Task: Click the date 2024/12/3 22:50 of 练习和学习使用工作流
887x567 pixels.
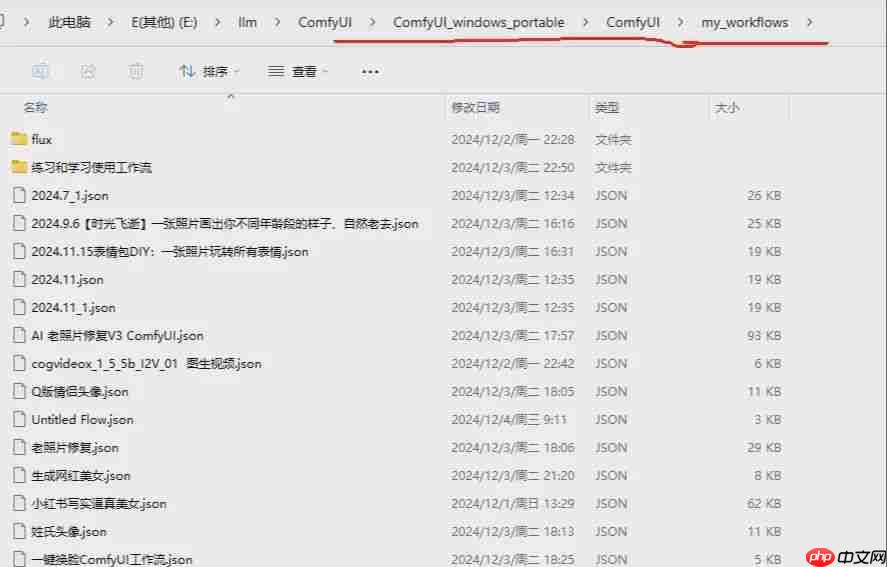Action: [x=513, y=167]
